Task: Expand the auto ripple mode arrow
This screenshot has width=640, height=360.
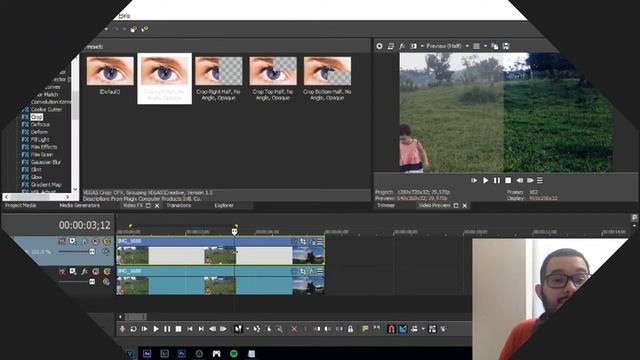Action: pos(423,329)
